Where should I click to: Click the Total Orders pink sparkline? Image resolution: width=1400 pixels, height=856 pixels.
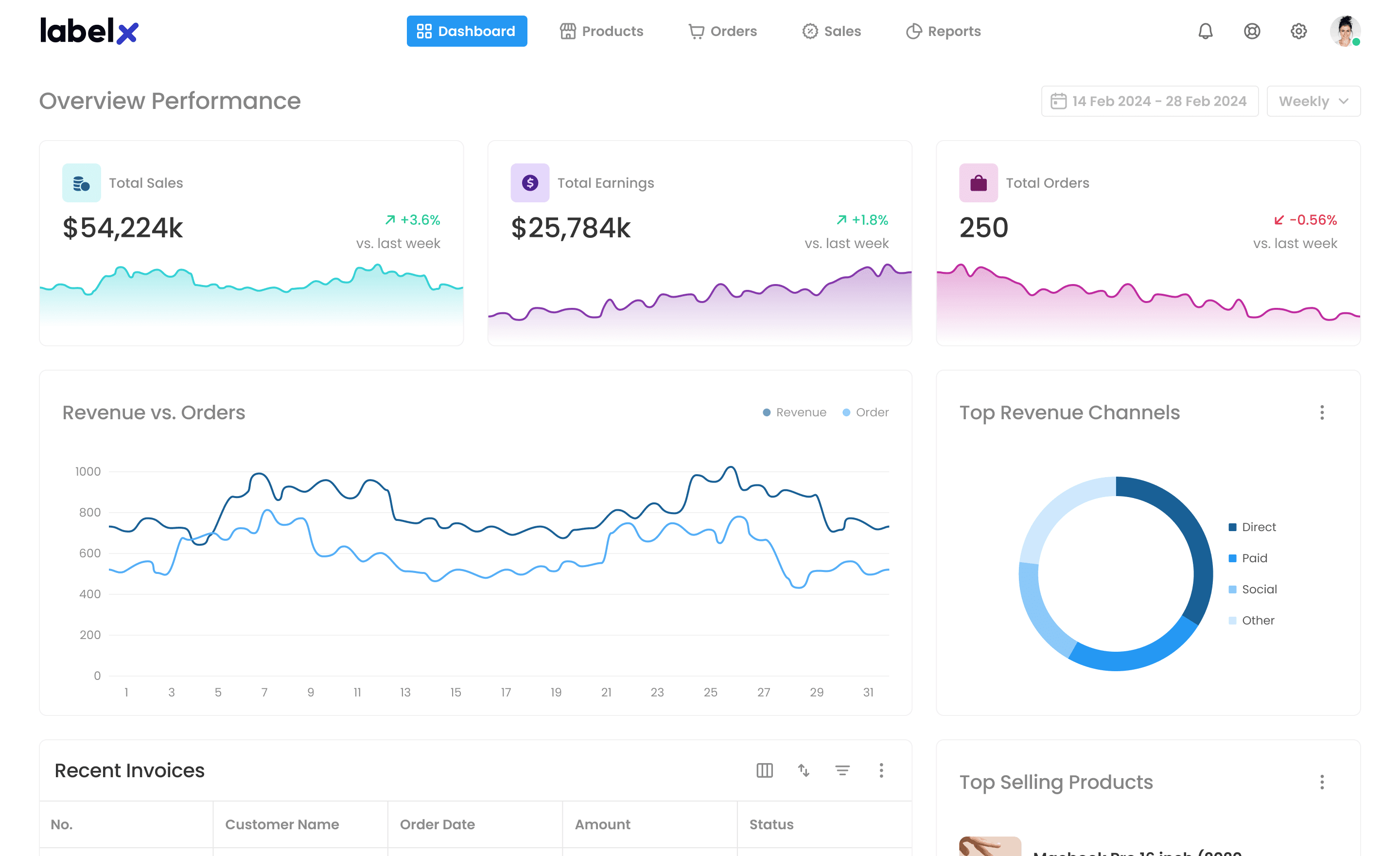(x=1148, y=304)
